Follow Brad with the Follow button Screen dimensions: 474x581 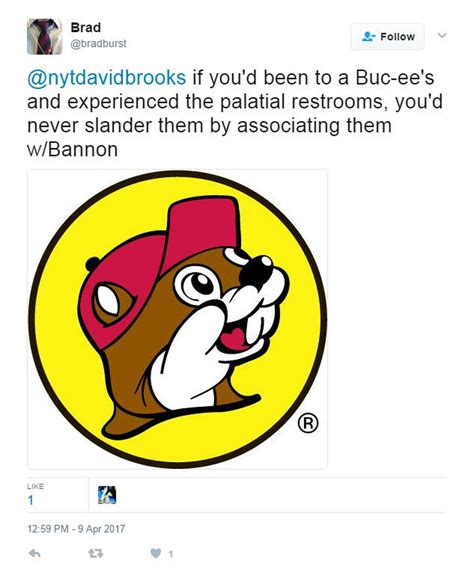[387, 37]
